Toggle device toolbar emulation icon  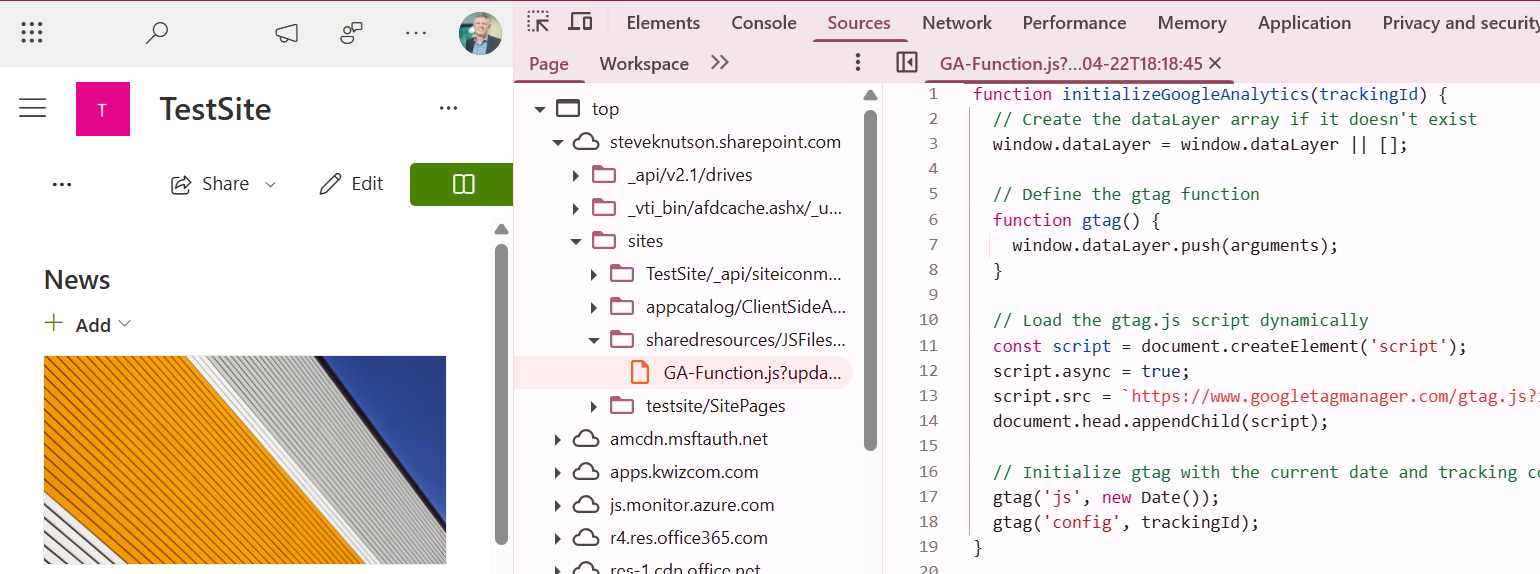[580, 22]
